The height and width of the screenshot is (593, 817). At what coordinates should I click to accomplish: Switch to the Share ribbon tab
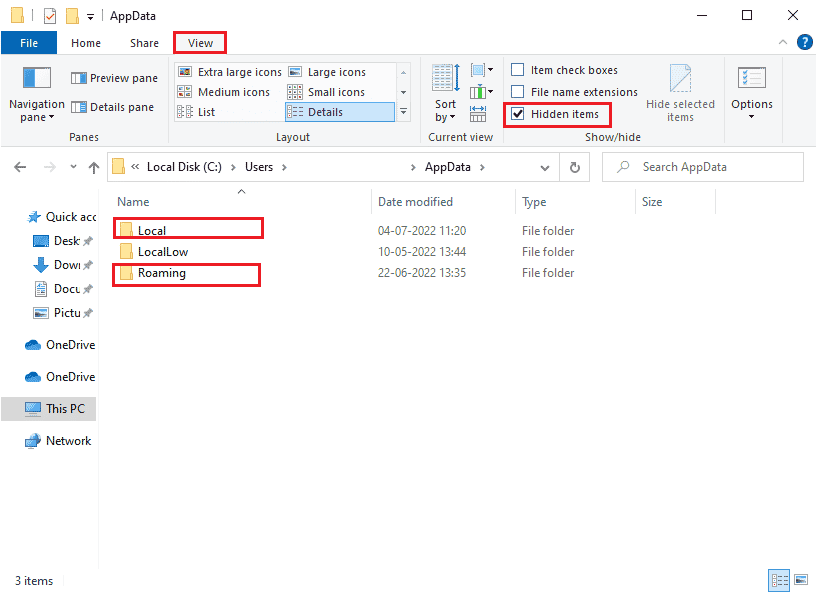[144, 43]
